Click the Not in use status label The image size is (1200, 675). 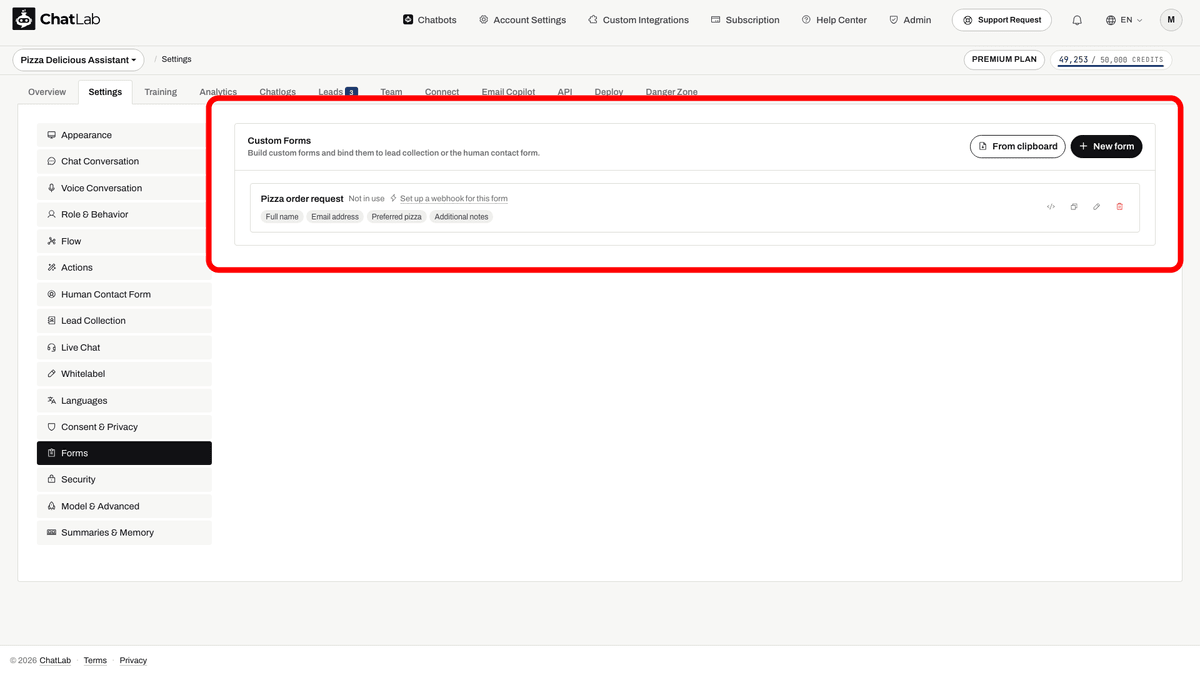[367, 199]
